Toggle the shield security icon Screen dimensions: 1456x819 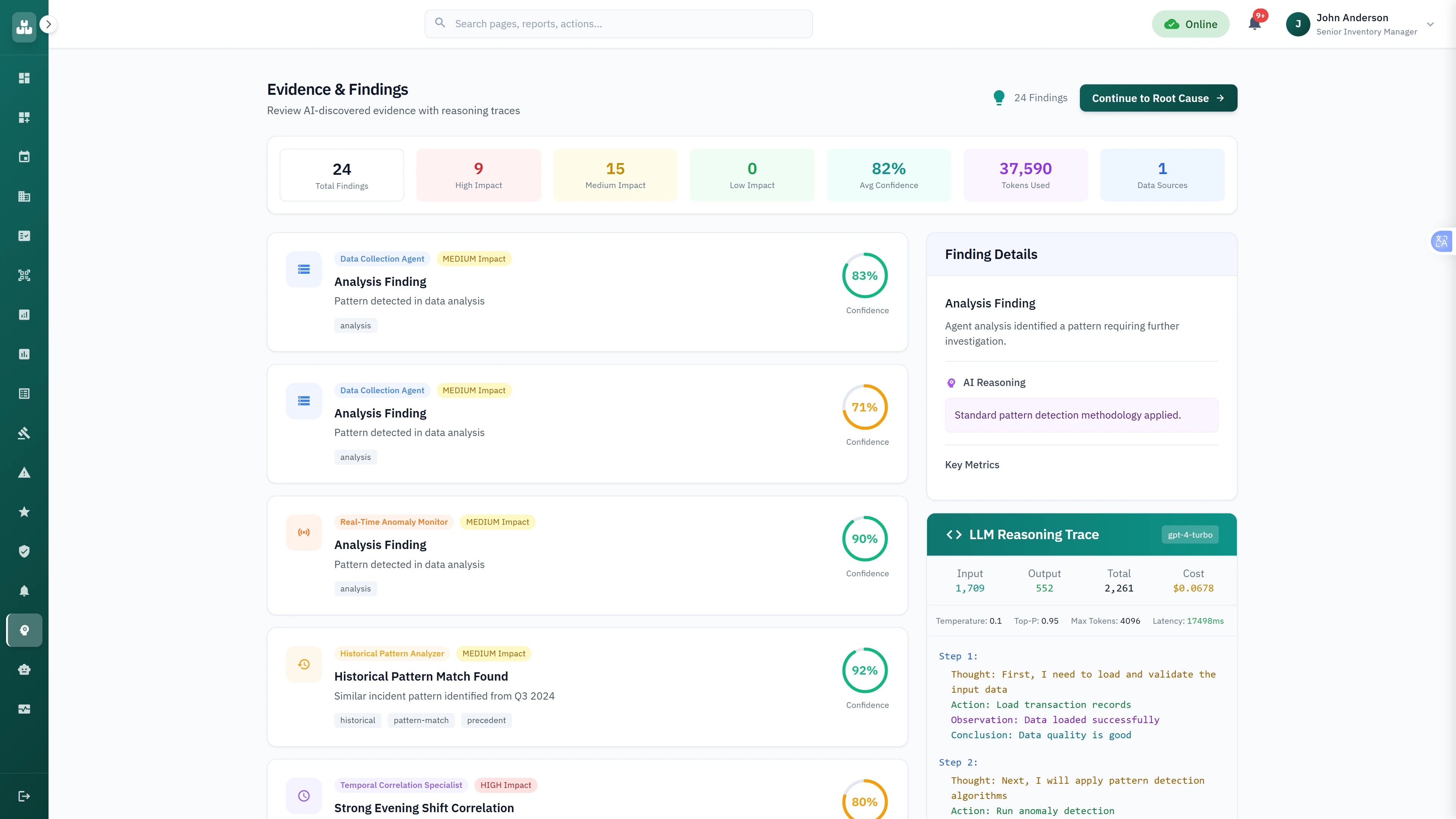pyautogui.click(x=24, y=551)
